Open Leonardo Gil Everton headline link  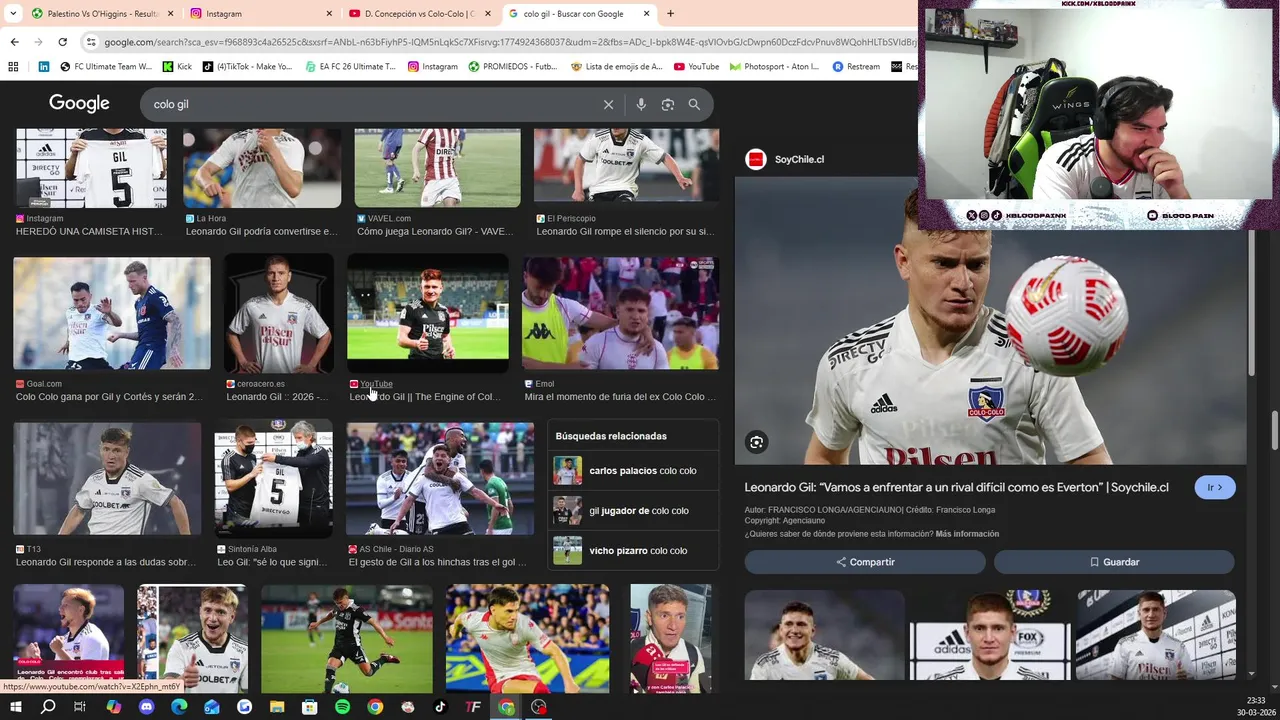956,488
